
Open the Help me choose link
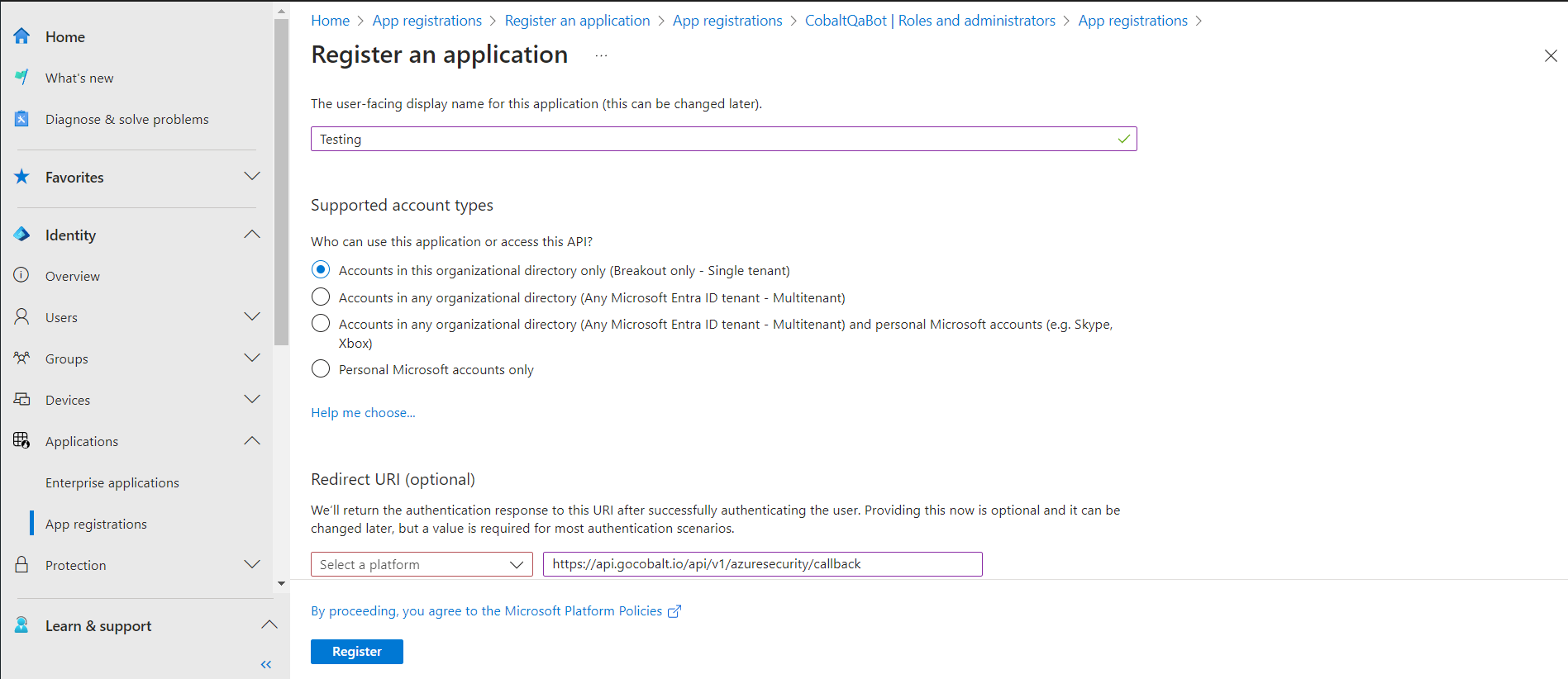[362, 412]
